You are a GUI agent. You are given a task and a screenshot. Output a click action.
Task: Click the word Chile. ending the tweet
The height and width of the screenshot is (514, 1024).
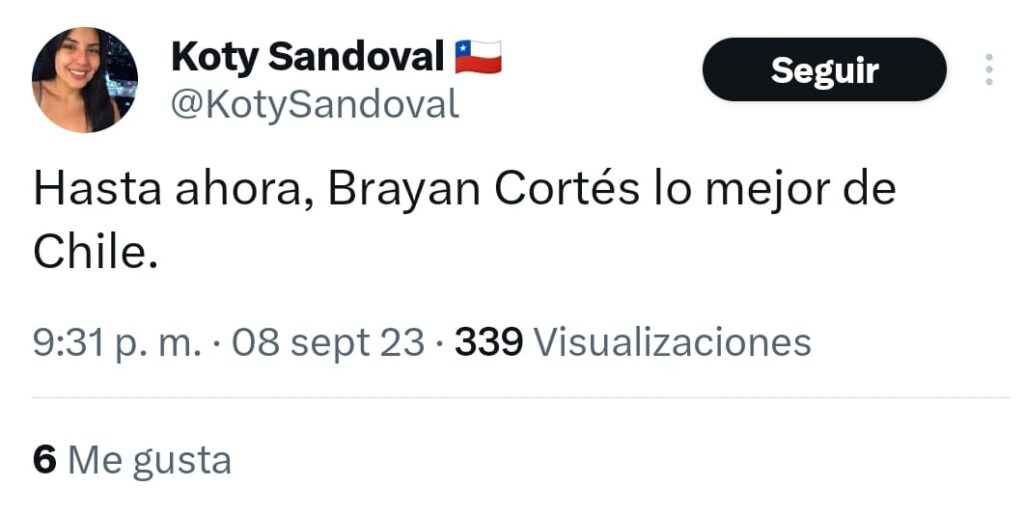click(x=96, y=252)
